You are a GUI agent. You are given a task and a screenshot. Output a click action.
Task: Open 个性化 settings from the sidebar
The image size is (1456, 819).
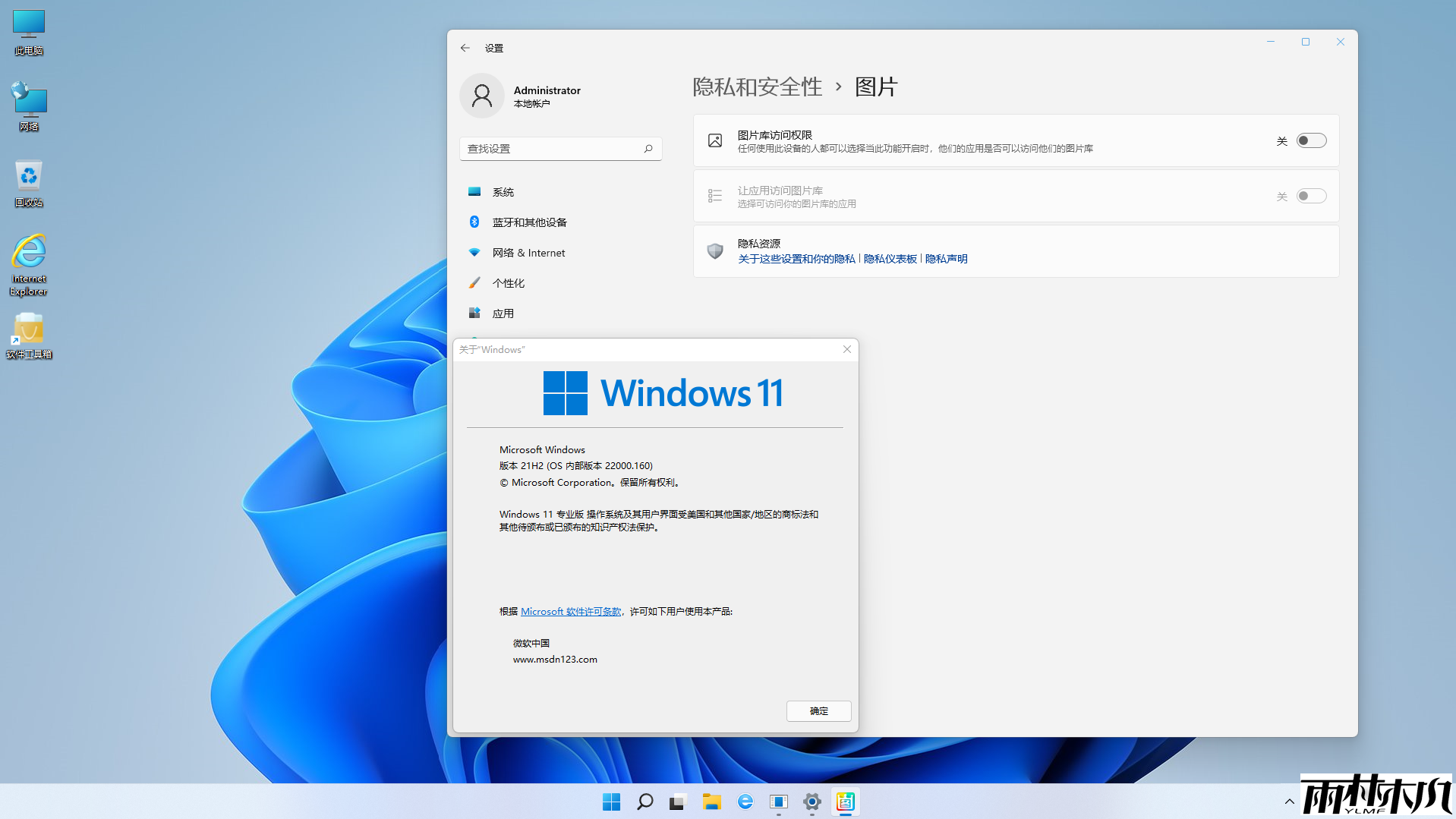pyautogui.click(x=509, y=282)
